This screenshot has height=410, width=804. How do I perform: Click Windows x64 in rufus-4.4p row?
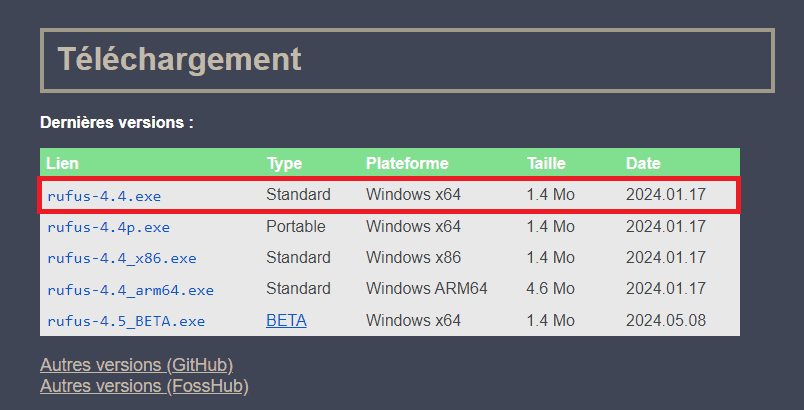413,226
